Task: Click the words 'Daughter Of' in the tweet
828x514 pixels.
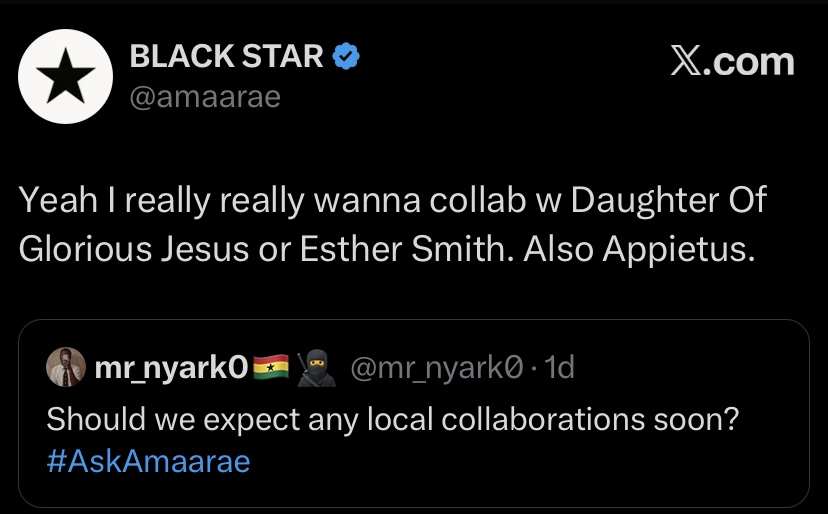Action: pyautogui.click(x=684, y=200)
